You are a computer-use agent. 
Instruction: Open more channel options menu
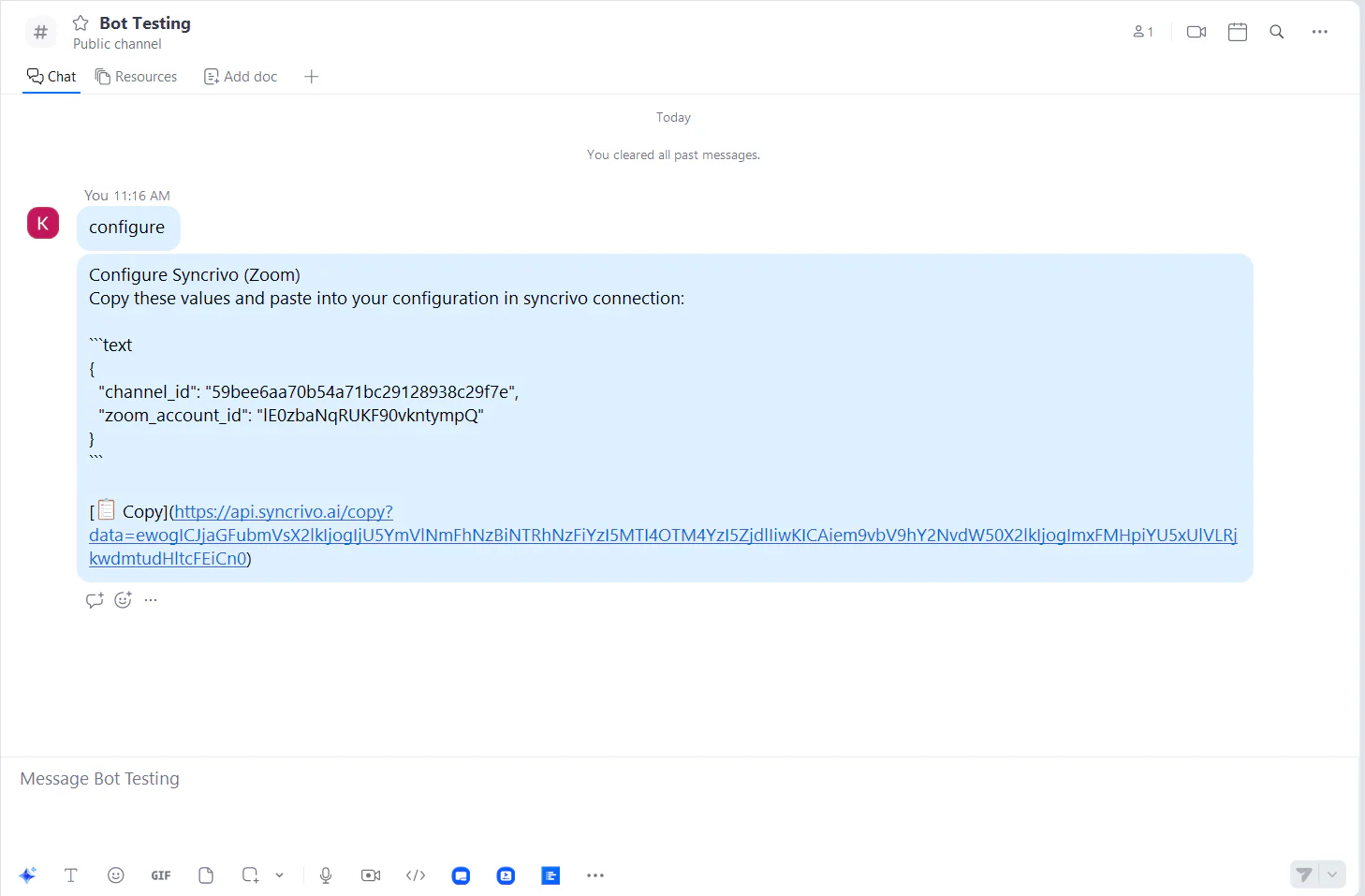click(x=1320, y=32)
